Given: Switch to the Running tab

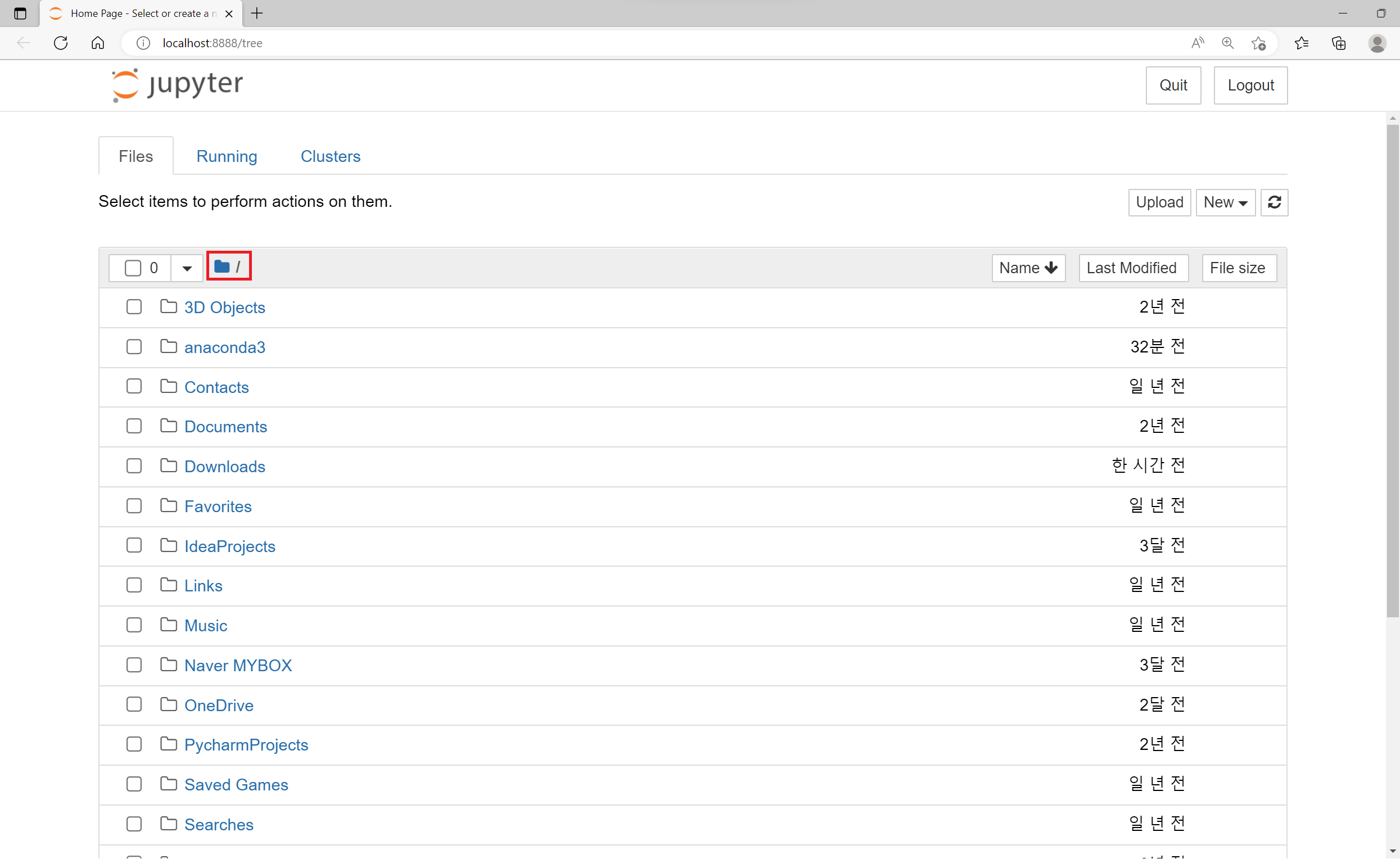Looking at the screenshot, I should click(x=227, y=156).
